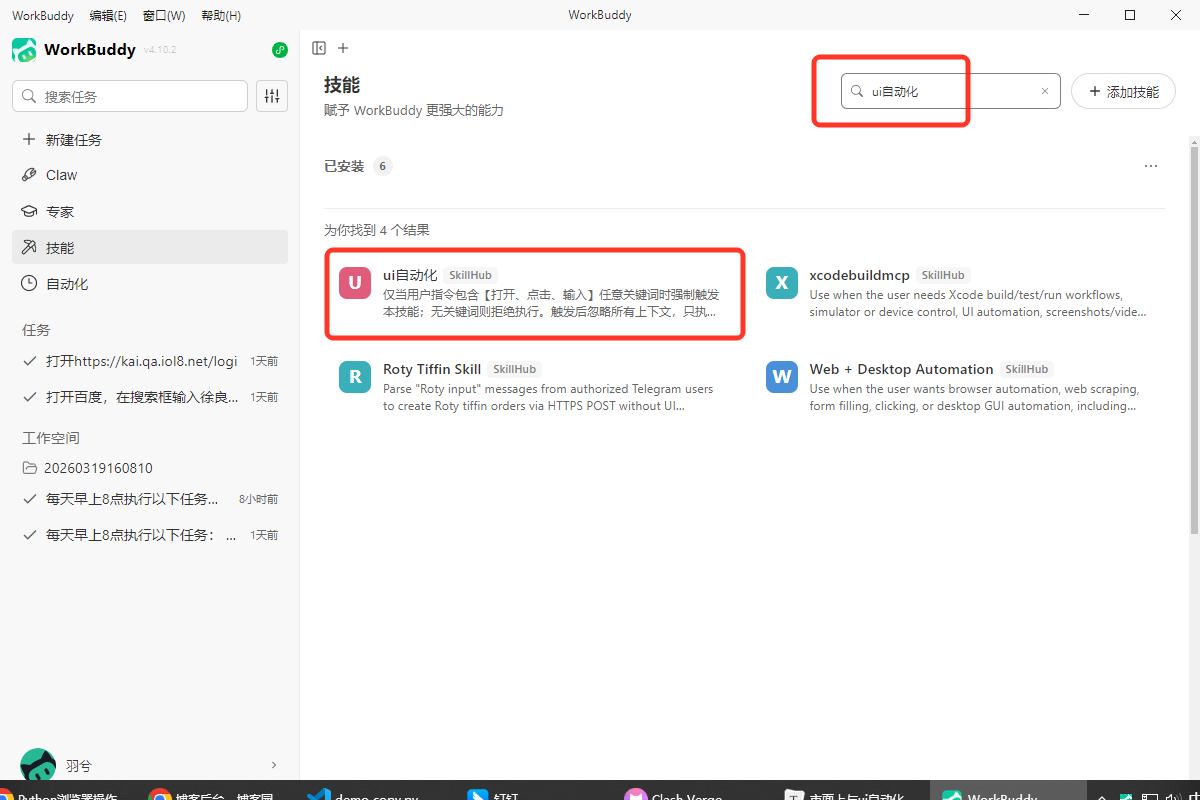Click the blue W icon of Web + Desktop Automation
The image size is (1200, 800).
coord(782,377)
